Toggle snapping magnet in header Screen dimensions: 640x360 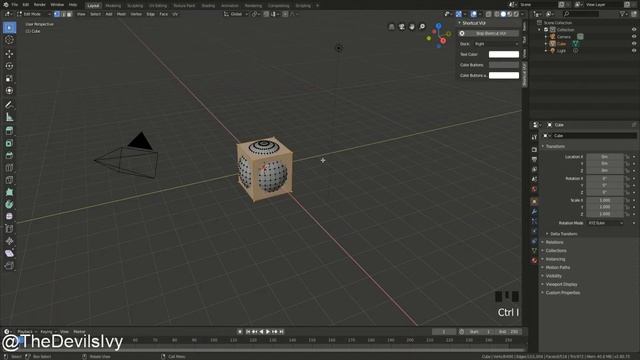(x=266, y=14)
